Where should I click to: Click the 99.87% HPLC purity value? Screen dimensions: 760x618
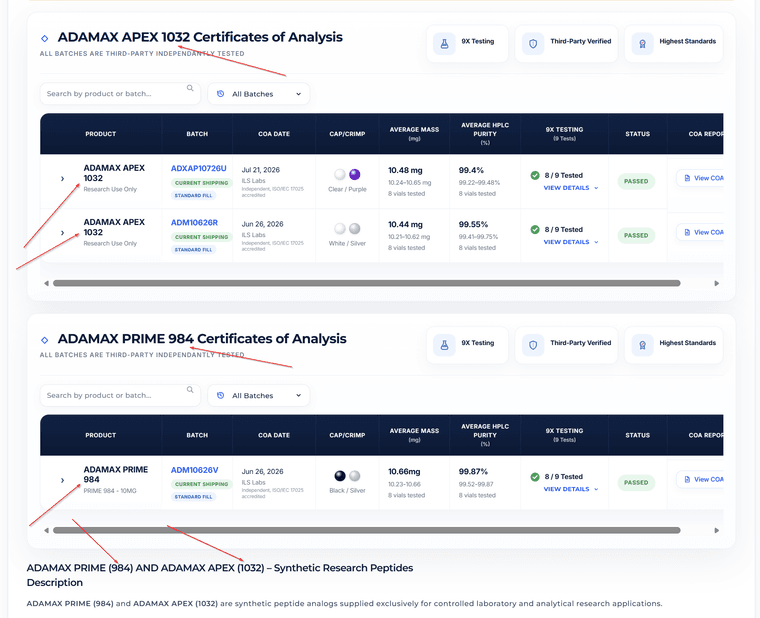(474, 472)
